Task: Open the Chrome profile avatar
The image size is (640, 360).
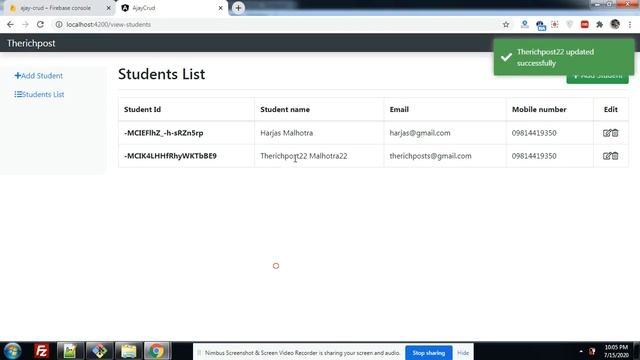Action: [x=615, y=24]
